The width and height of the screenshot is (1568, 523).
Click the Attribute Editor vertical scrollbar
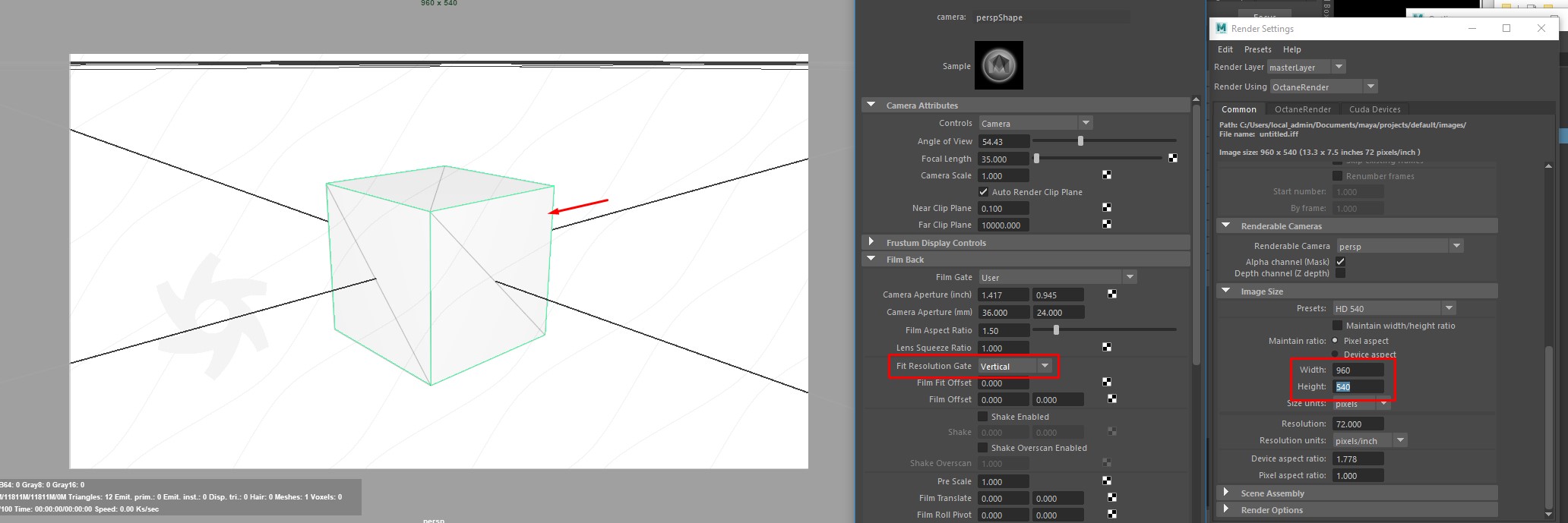(x=1196, y=235)
